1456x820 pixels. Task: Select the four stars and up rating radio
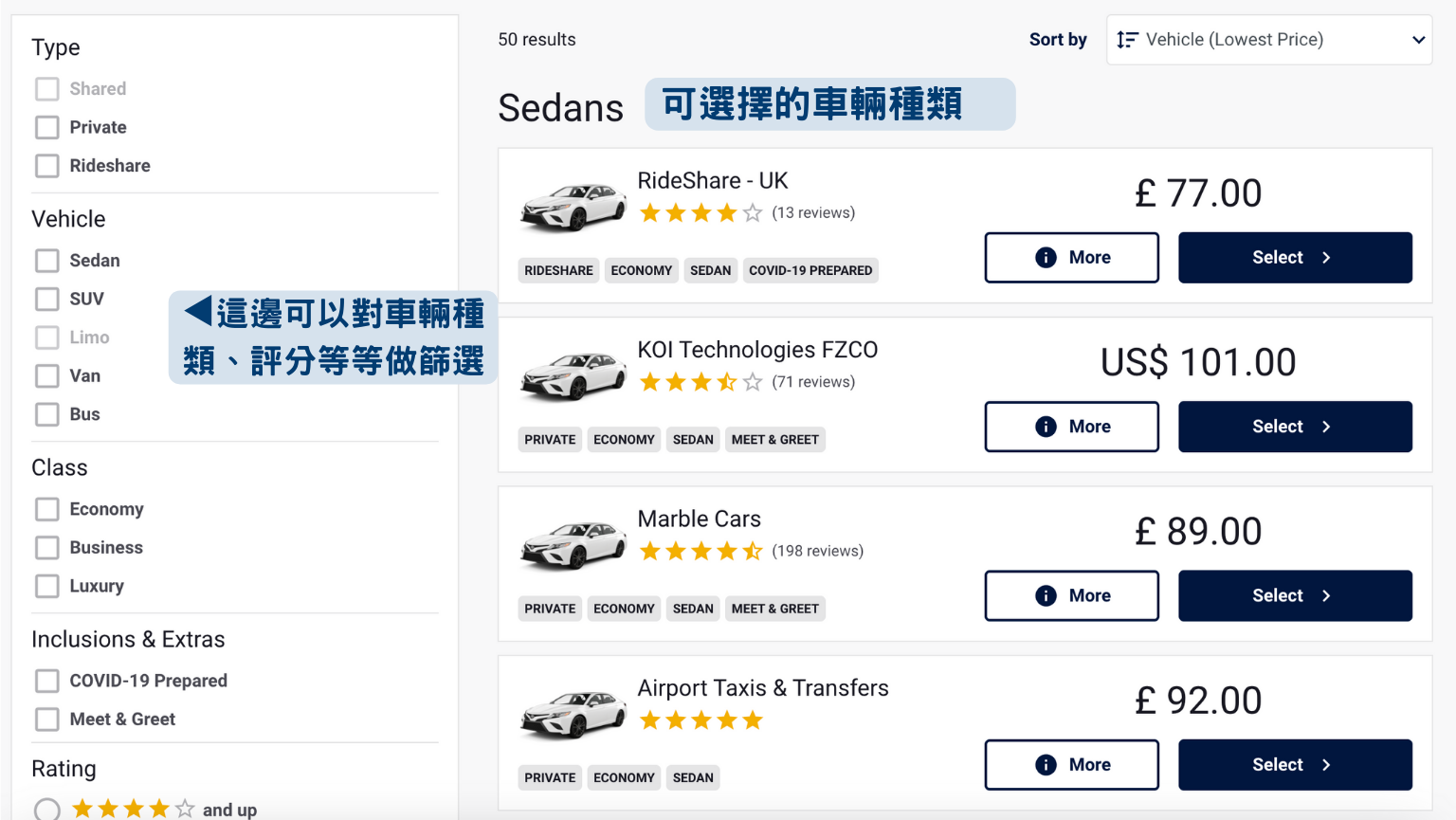coord(47,810)
